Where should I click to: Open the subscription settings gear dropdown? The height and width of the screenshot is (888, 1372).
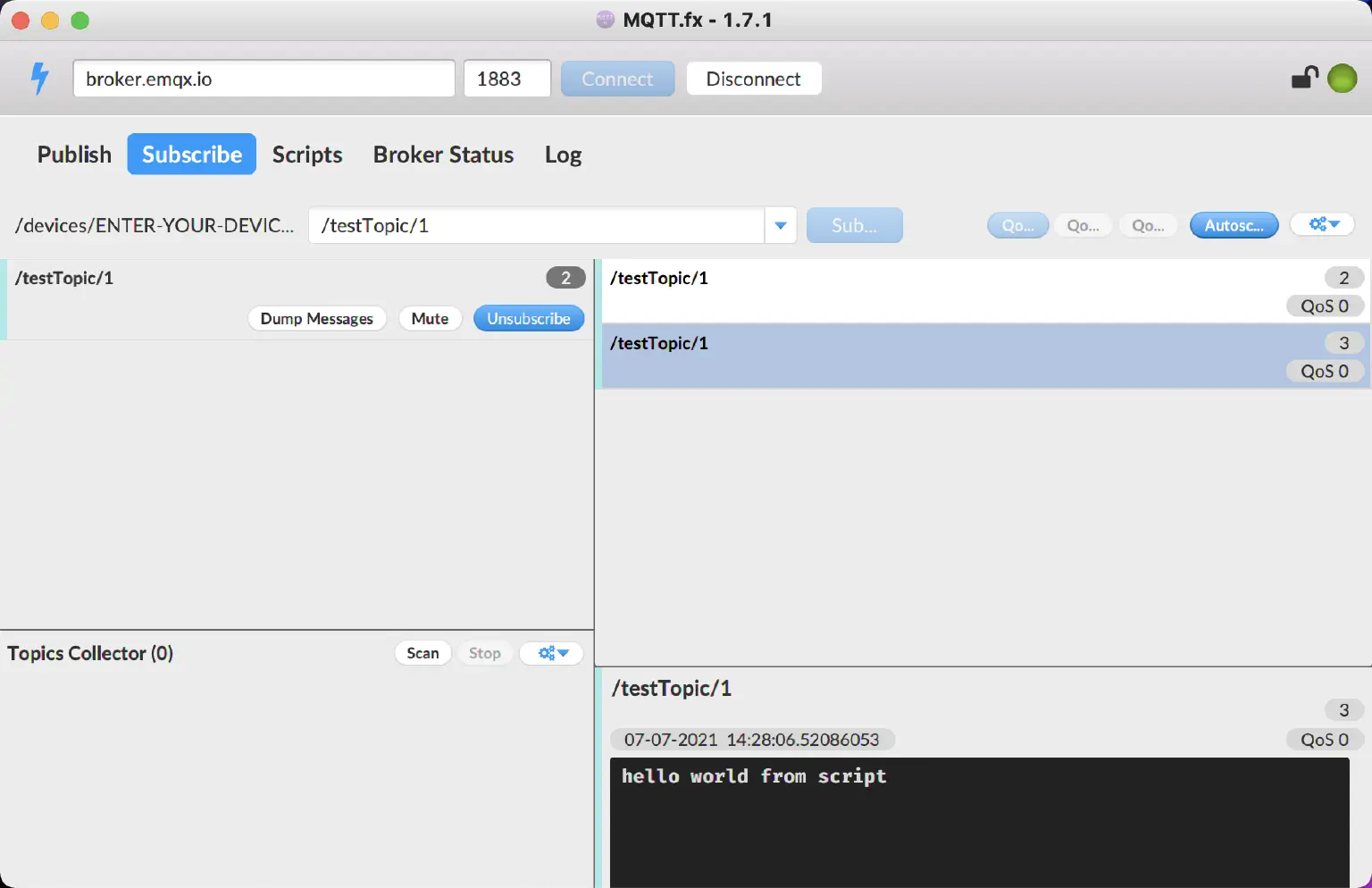tap(1322, 224)
